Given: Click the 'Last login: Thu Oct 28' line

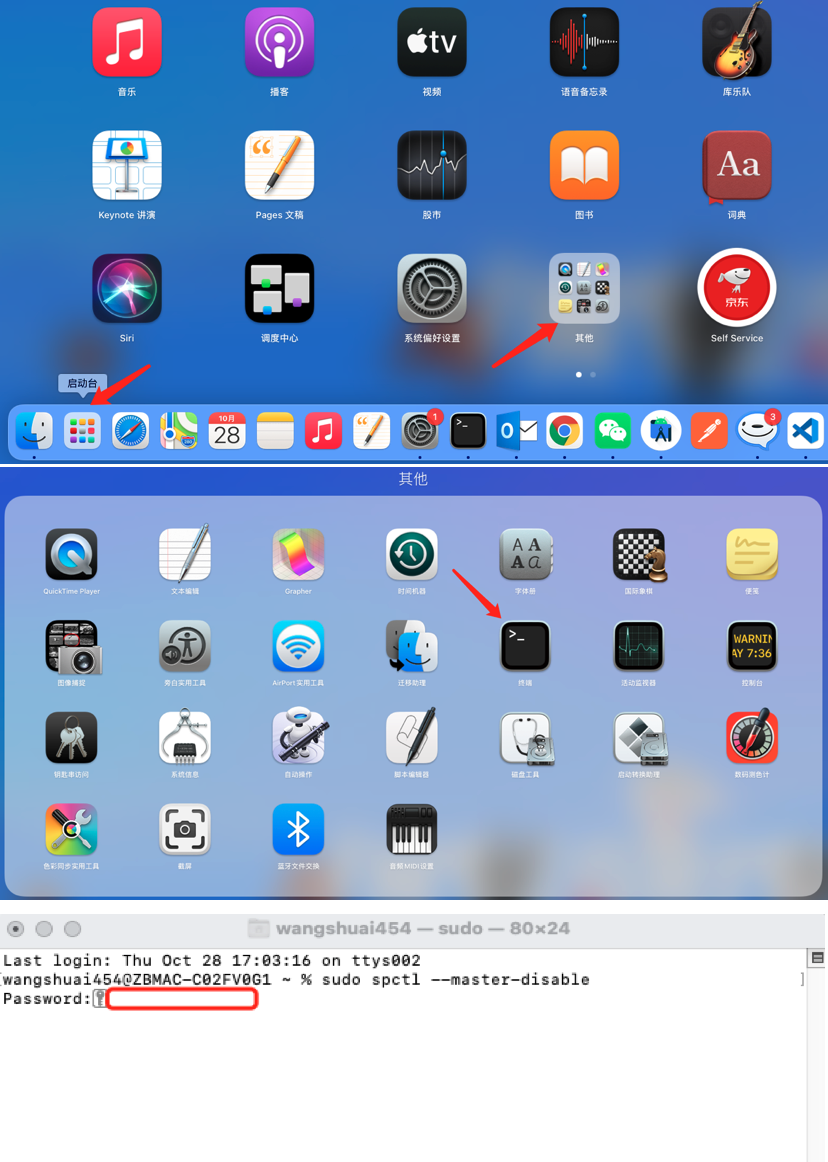Looking at the screenshot, I should coord(212,960).
